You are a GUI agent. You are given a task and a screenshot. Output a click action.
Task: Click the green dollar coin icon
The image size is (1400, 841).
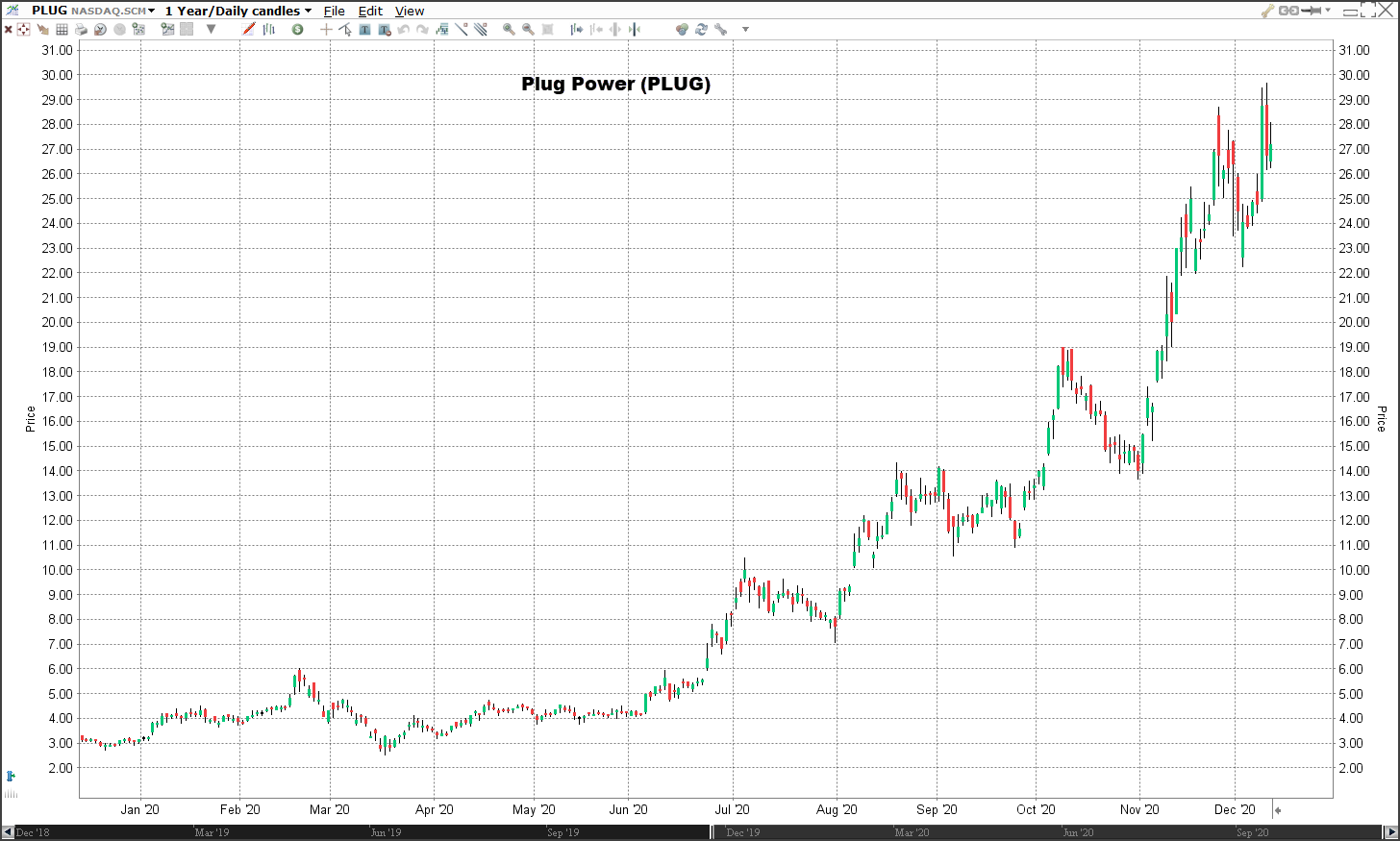297,30
